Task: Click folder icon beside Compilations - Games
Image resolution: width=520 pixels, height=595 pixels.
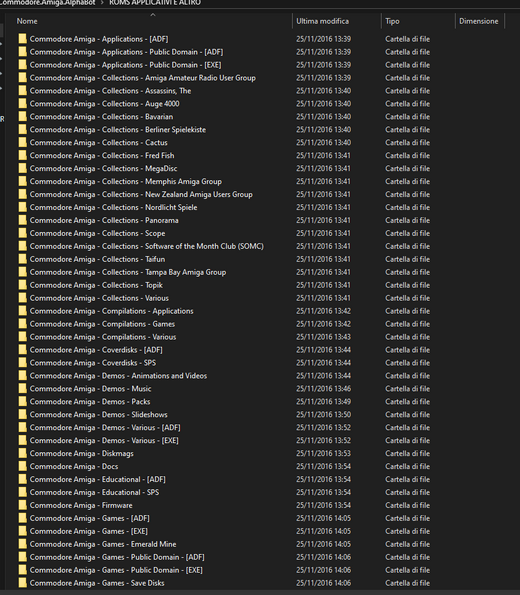Action: pos(23,324)
